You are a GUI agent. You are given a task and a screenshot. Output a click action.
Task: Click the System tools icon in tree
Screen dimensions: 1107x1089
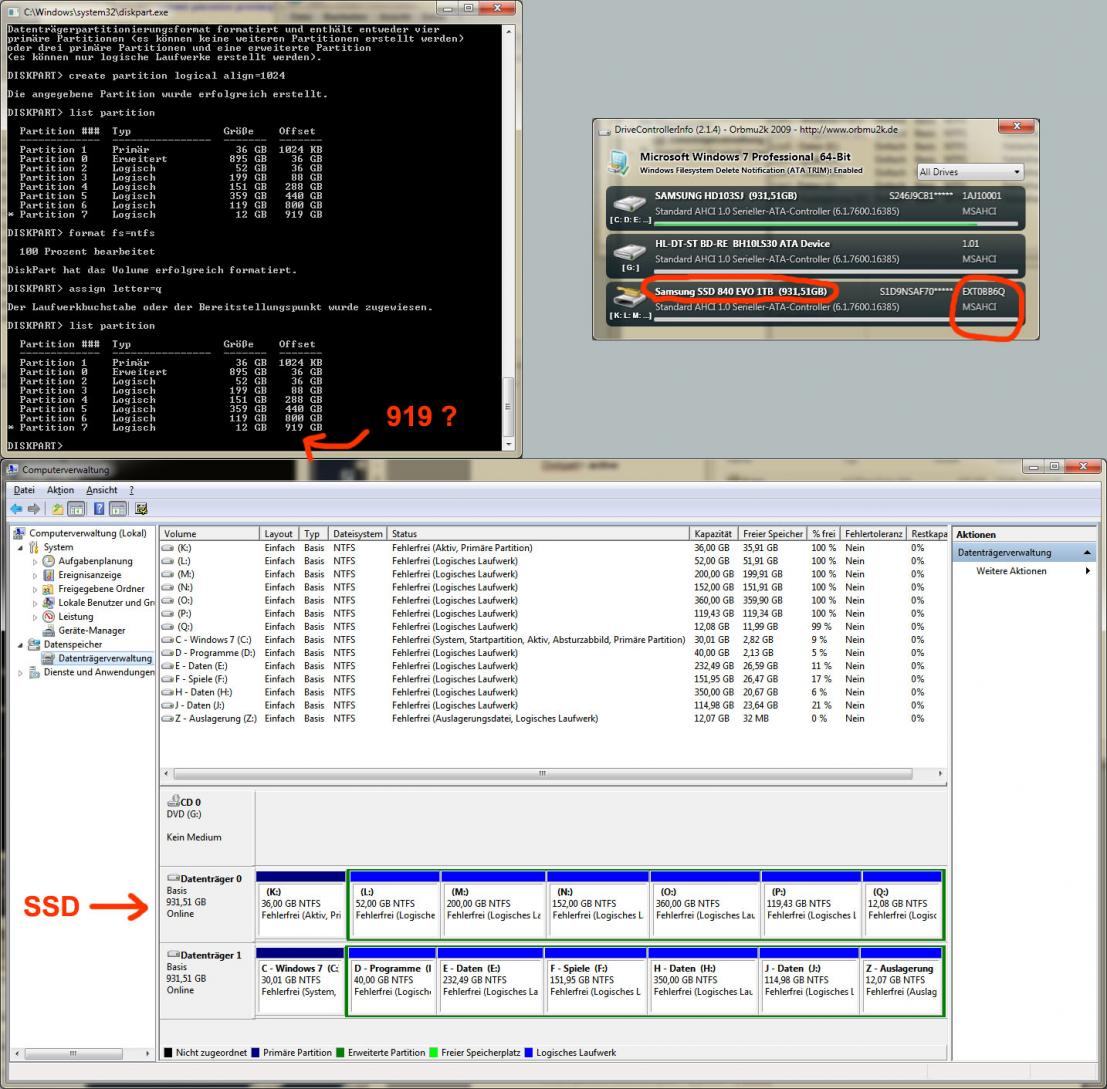33,547
